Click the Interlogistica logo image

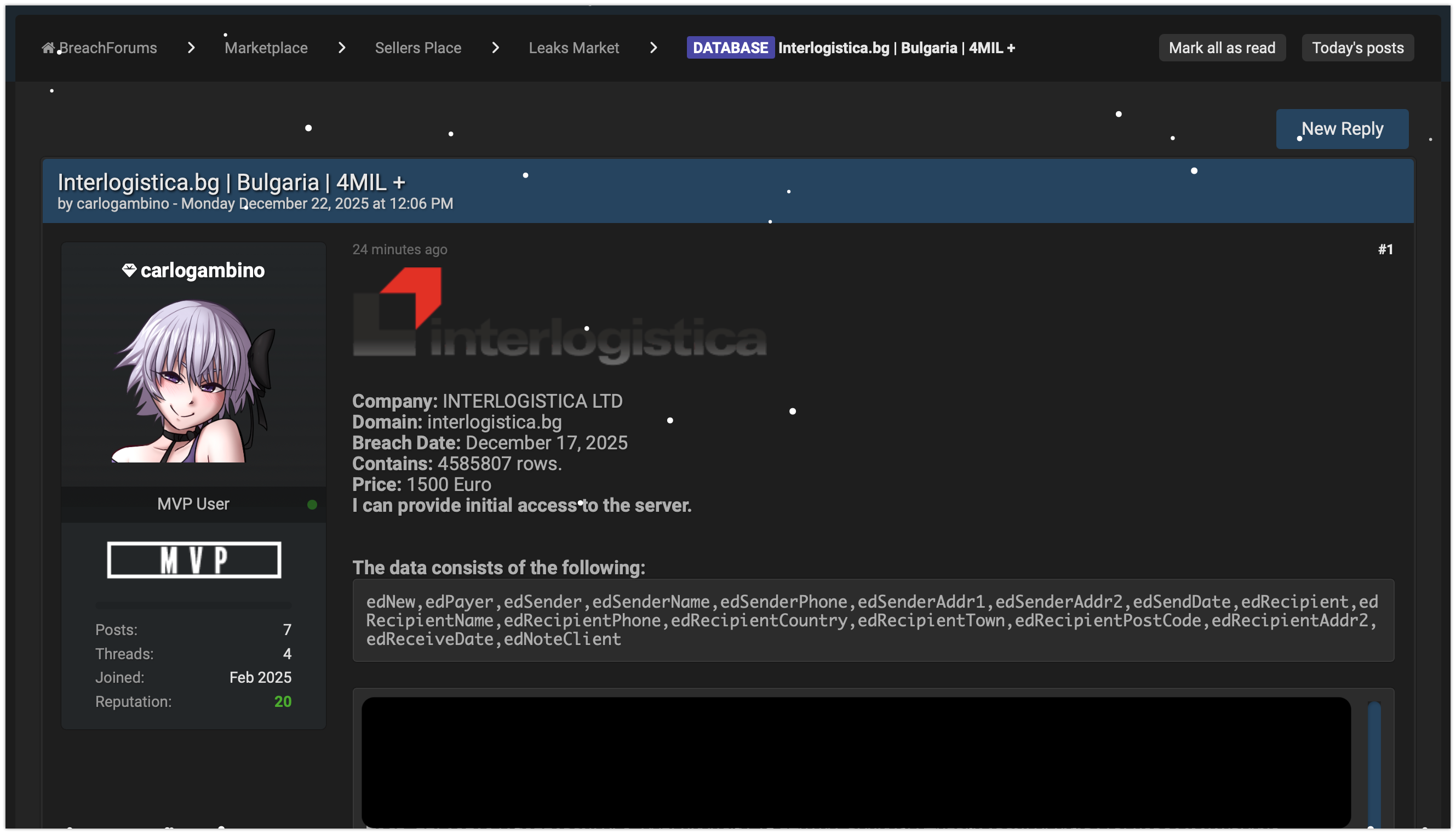point(559,316)
